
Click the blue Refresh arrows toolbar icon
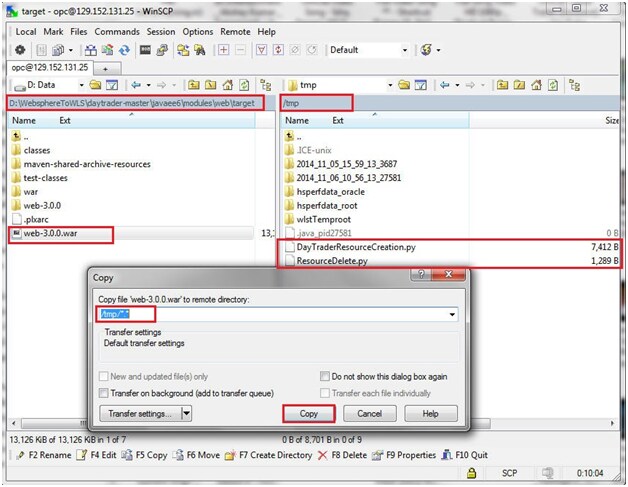(125, 50)
